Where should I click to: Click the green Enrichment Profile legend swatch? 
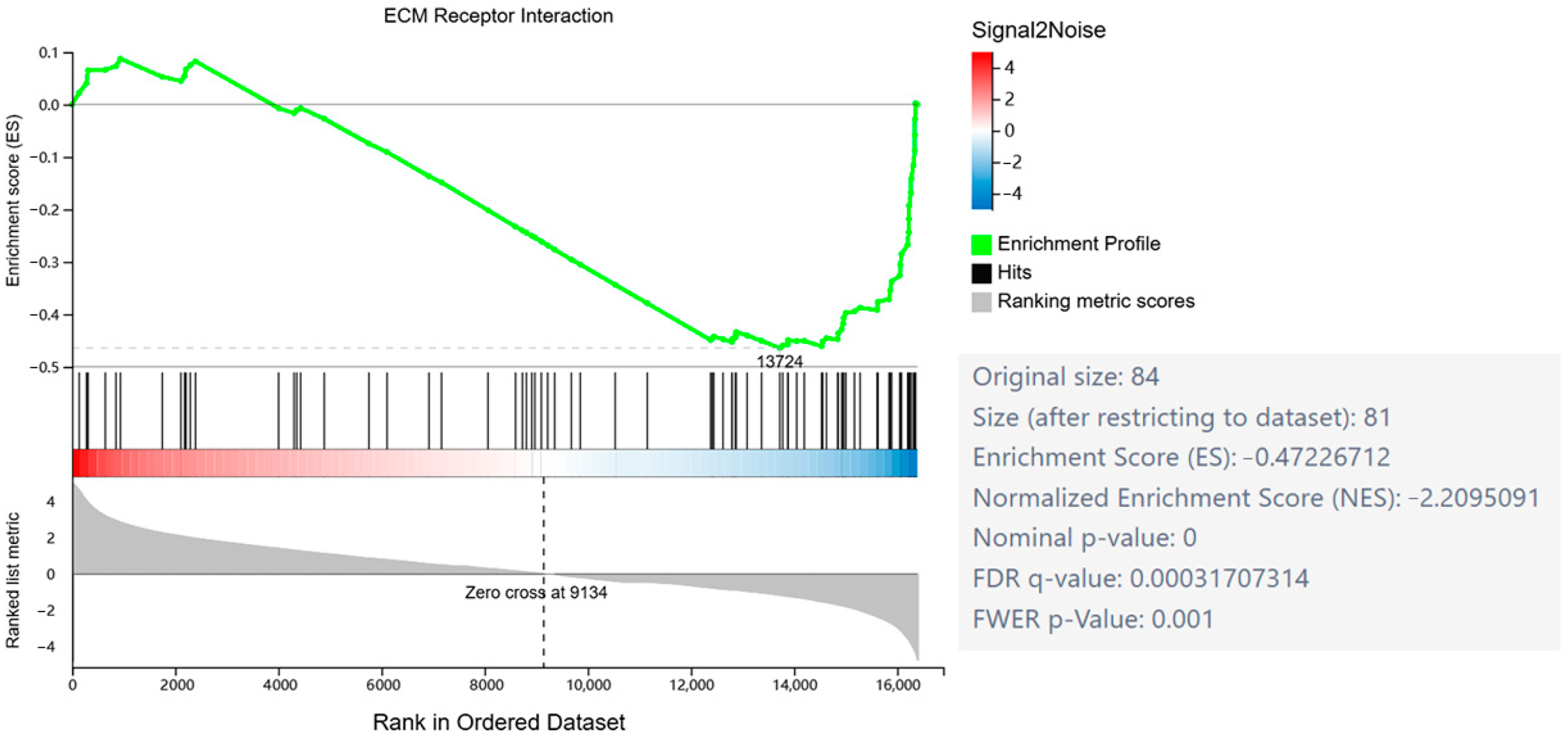(x=981, y=244)
